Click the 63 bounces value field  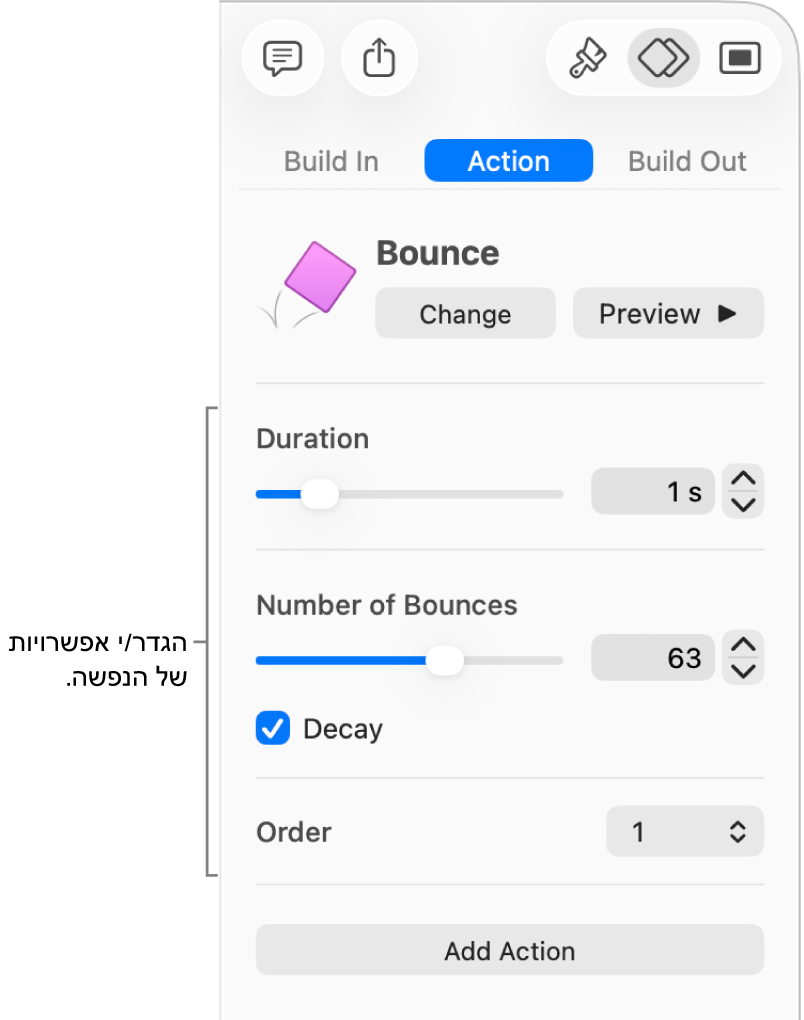coord(652,657)
